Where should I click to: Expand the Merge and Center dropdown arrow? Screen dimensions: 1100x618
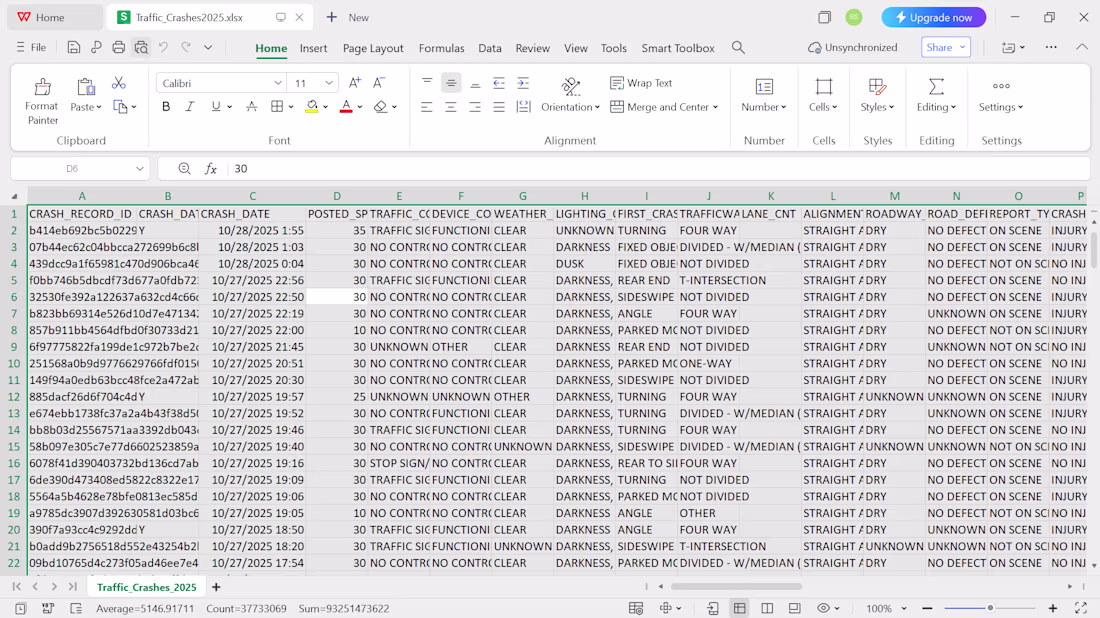pyautogui.click(x=716, y=107)
